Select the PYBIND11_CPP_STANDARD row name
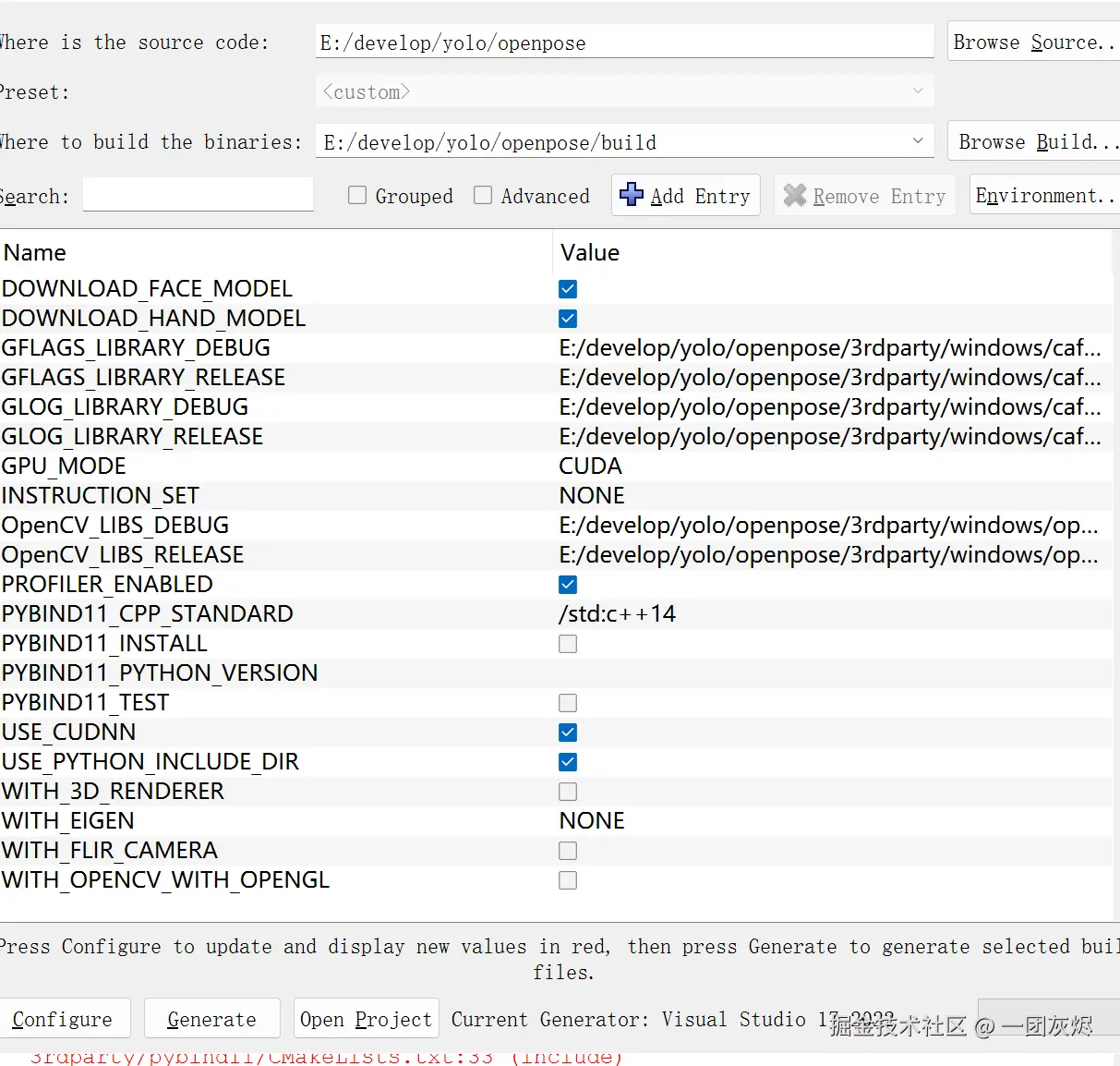Image resolution: width=1120 pixels, height=1066 pixels. [x=148, y=614]
